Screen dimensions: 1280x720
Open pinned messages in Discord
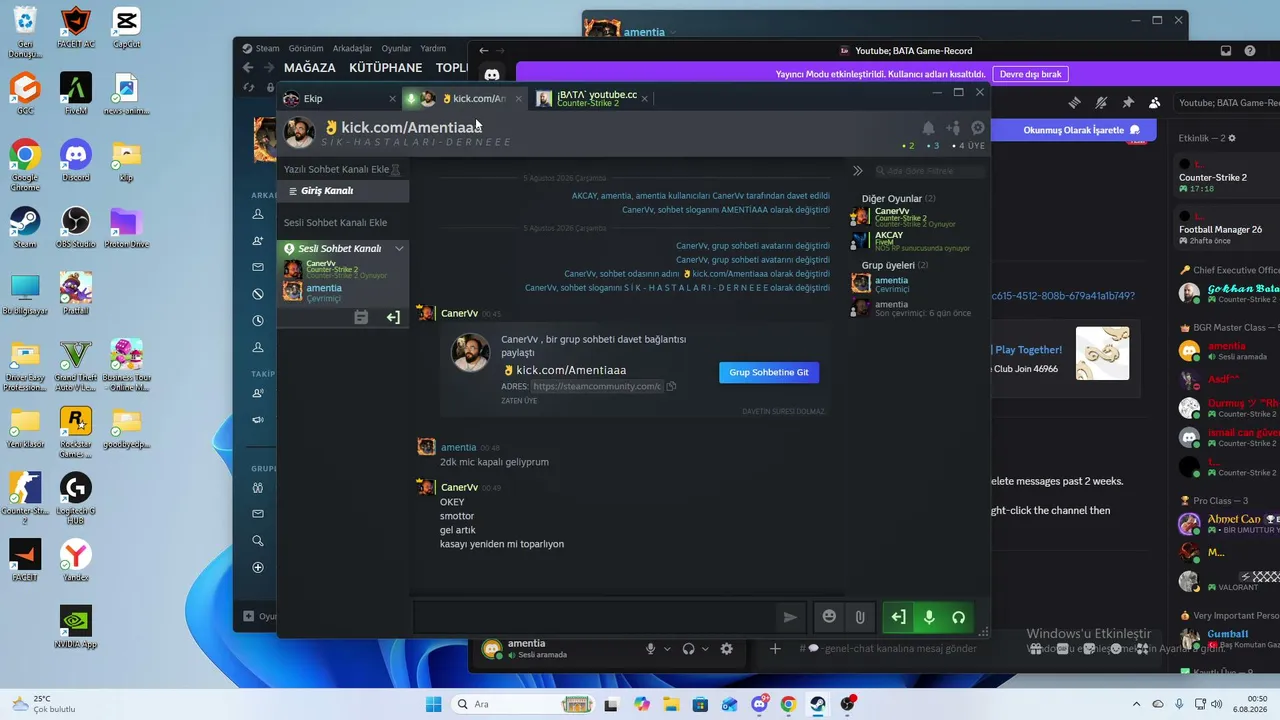coord(1128,102)
